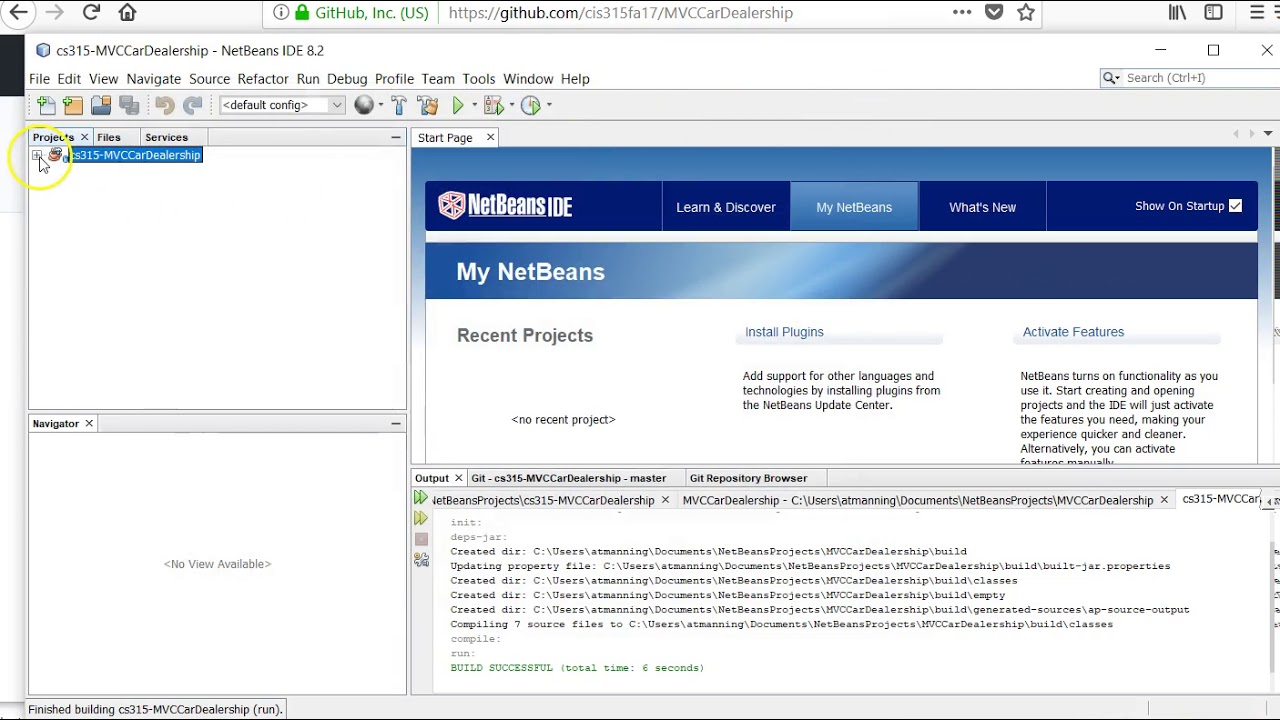
Task: Click the Profile Project clock icon
Action: (531, 105)
